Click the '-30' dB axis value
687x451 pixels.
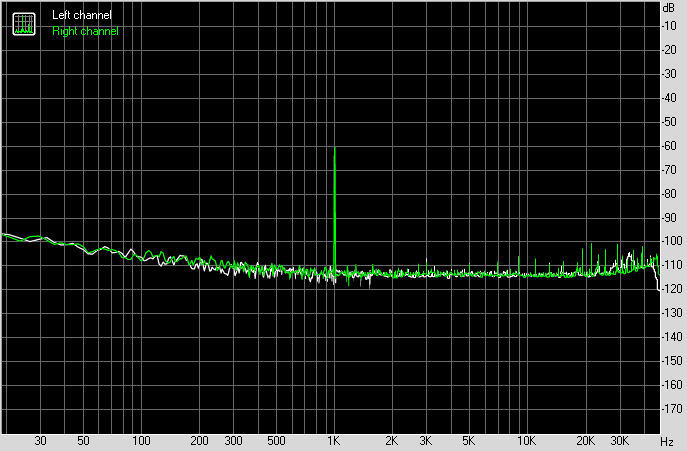[x=669, y=74]
